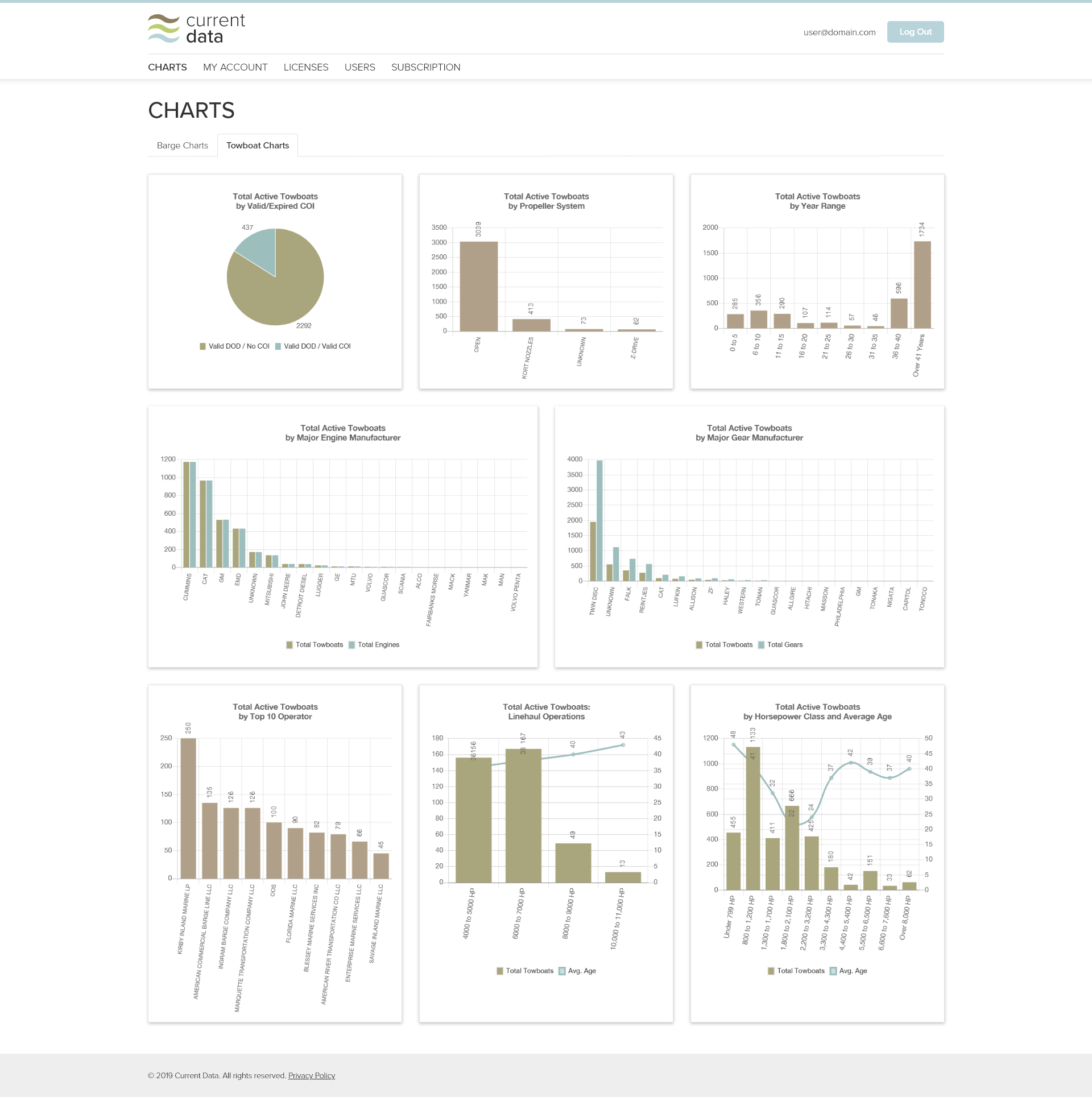This screenshot has height=1097, width=1092.
Task: Hide Total Engines series in engine chart legend
Action: coord(374,645)
